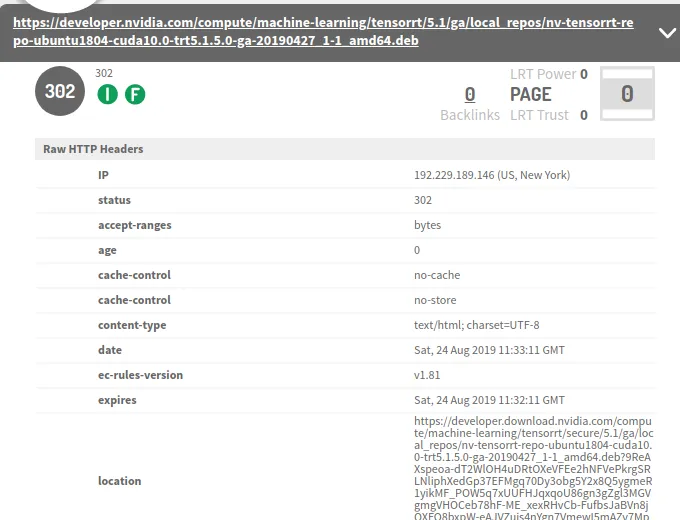This screenshot has width=680, height=520.
Task: Collapse the URL panel with the chevron
Action: pos(667,33)
